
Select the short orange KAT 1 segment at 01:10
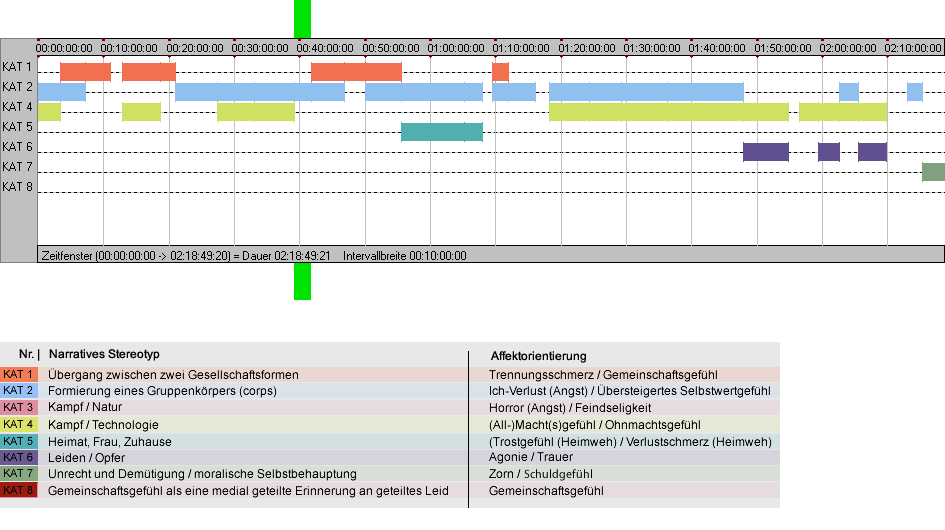(500, 72)
